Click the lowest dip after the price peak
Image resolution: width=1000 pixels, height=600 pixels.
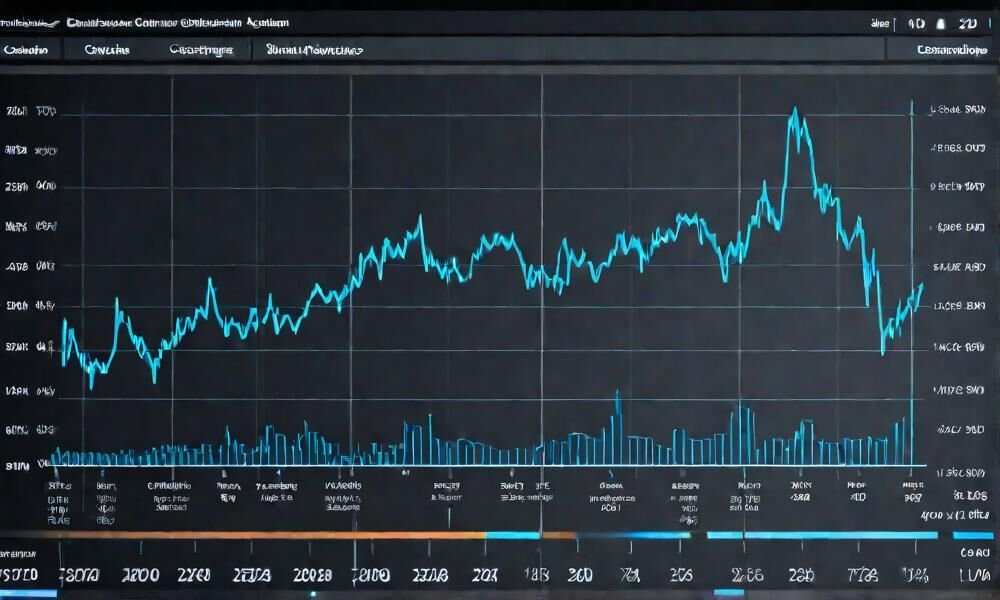point(882,350)
